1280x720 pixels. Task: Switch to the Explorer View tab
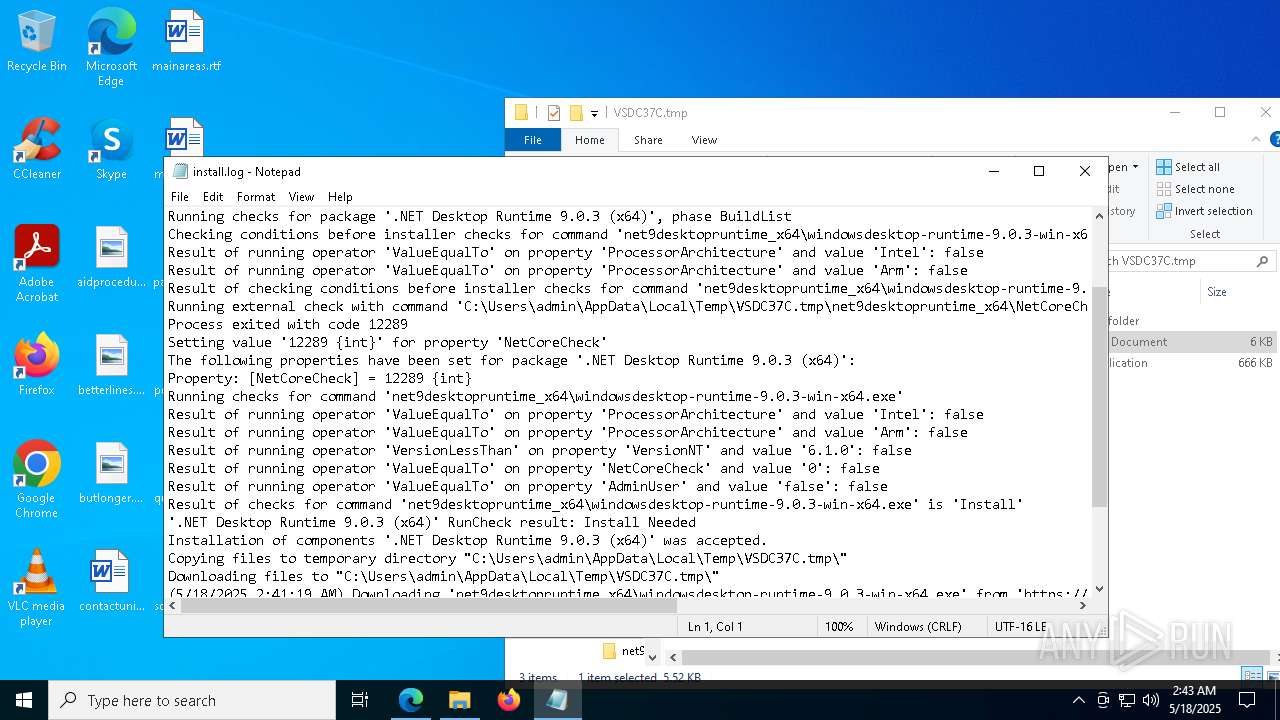pos(704,140)
